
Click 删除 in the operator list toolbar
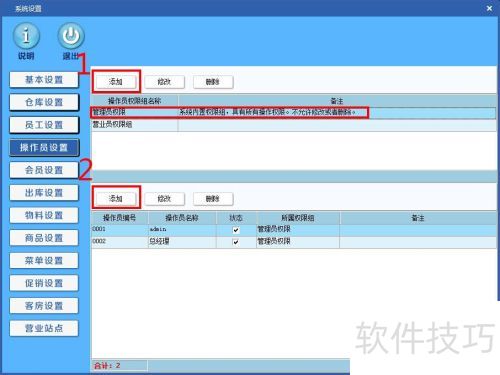tap(213, 199)
